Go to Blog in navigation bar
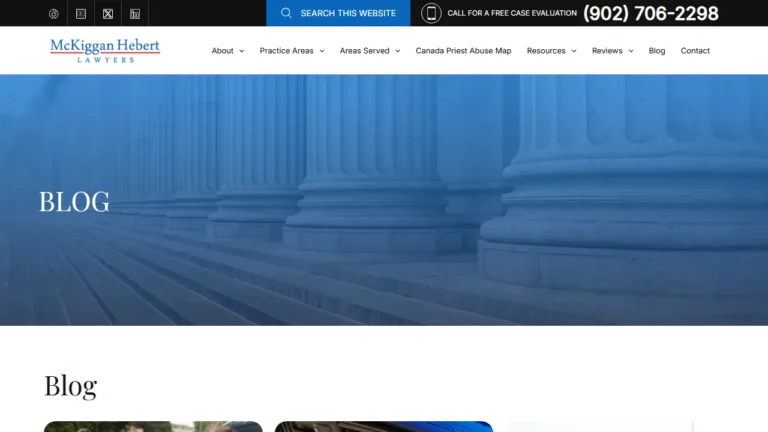The height and width of the screenshot is (432, 768). point(657,50)
